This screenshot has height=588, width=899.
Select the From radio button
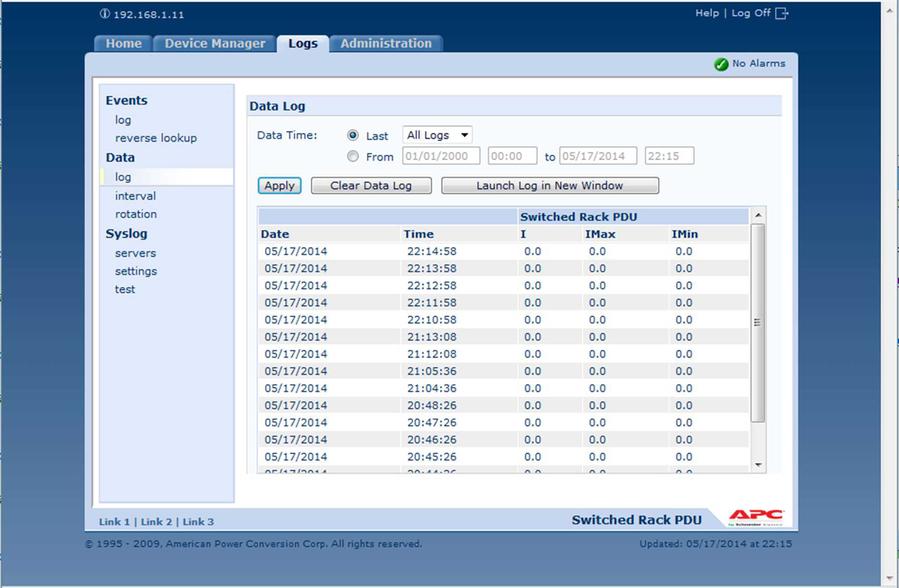(352, 156)
